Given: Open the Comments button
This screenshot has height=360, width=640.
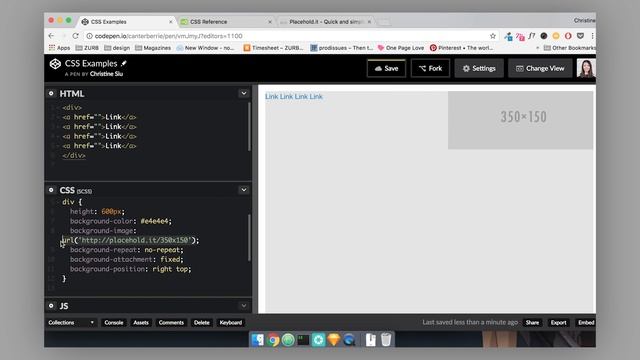Looking at the screenshot, I should (x=171, y=322).
